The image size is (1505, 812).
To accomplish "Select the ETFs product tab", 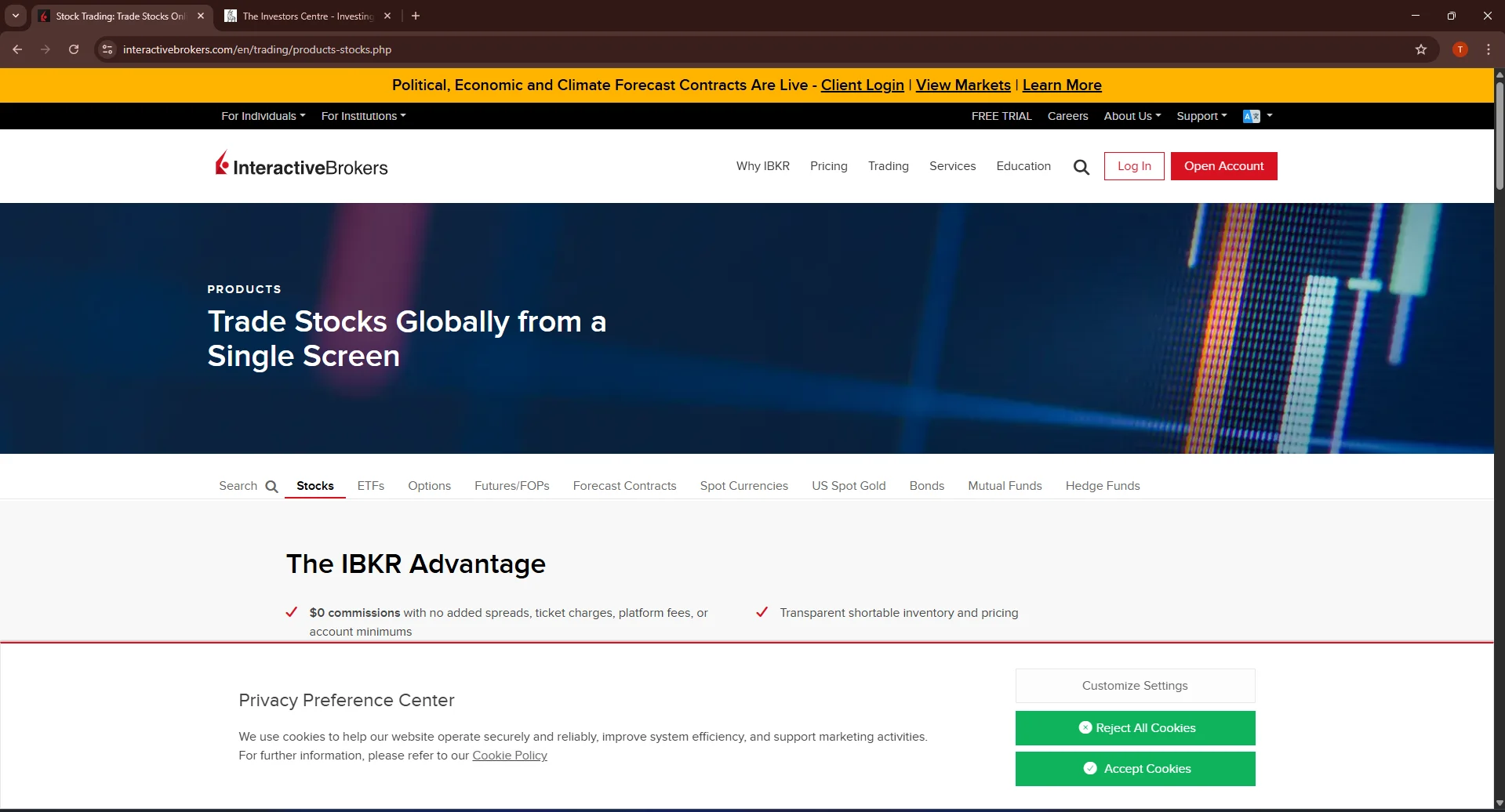I will click(371, 486).
